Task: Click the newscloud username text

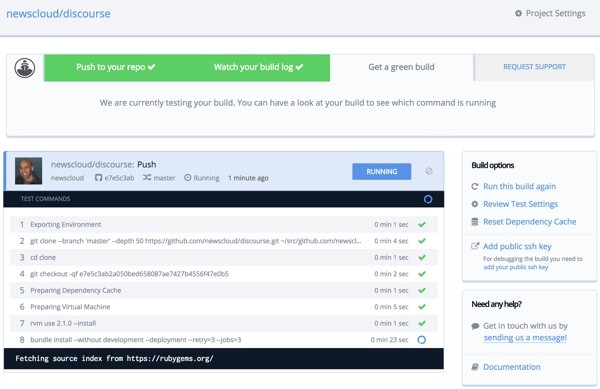Action: click(x=67, y=178)
